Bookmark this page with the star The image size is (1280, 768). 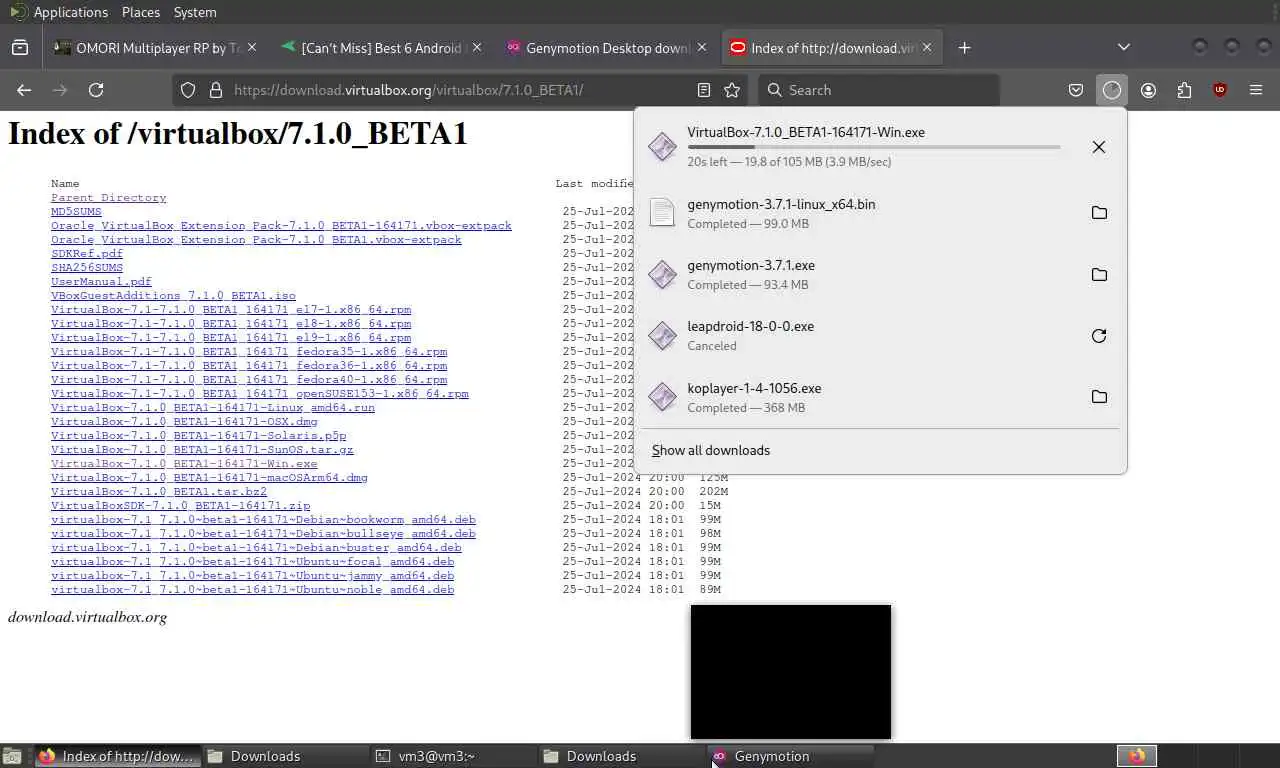(732, 90)
